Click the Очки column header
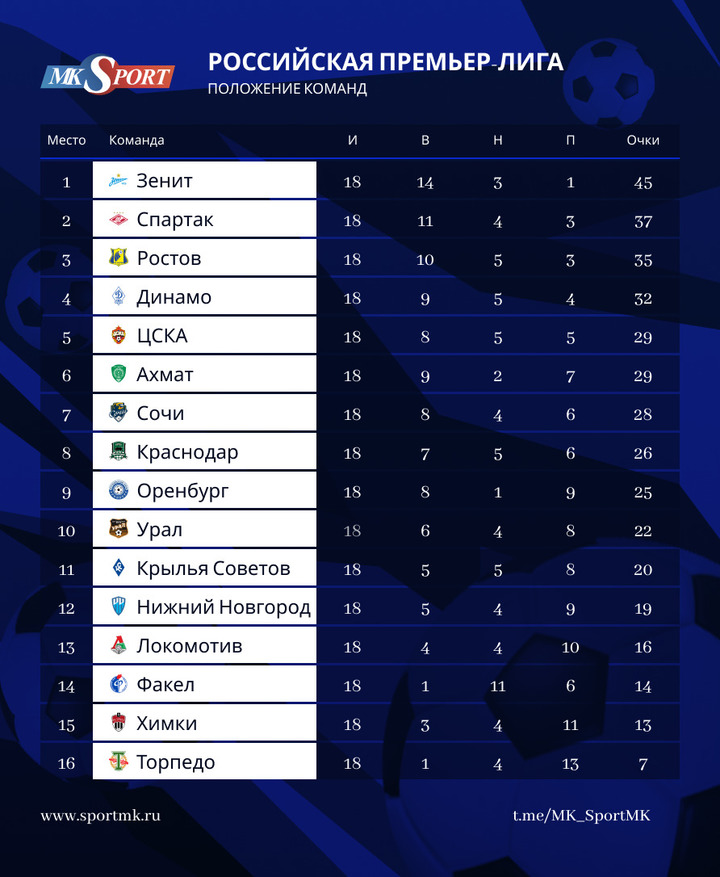 (x=643, y=140)
